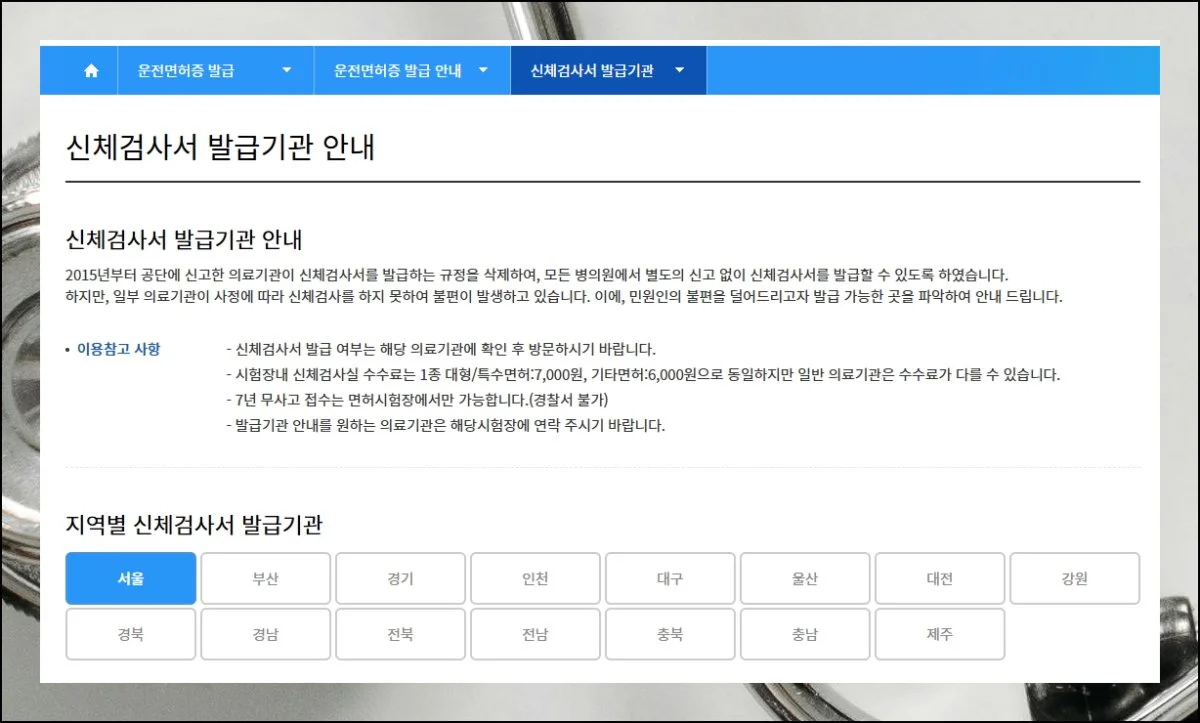The height and width of the screenshot is (723, 1200).
Task: Select the 강원 region button
Action: pyautogui.click(x=1075, y=579)
